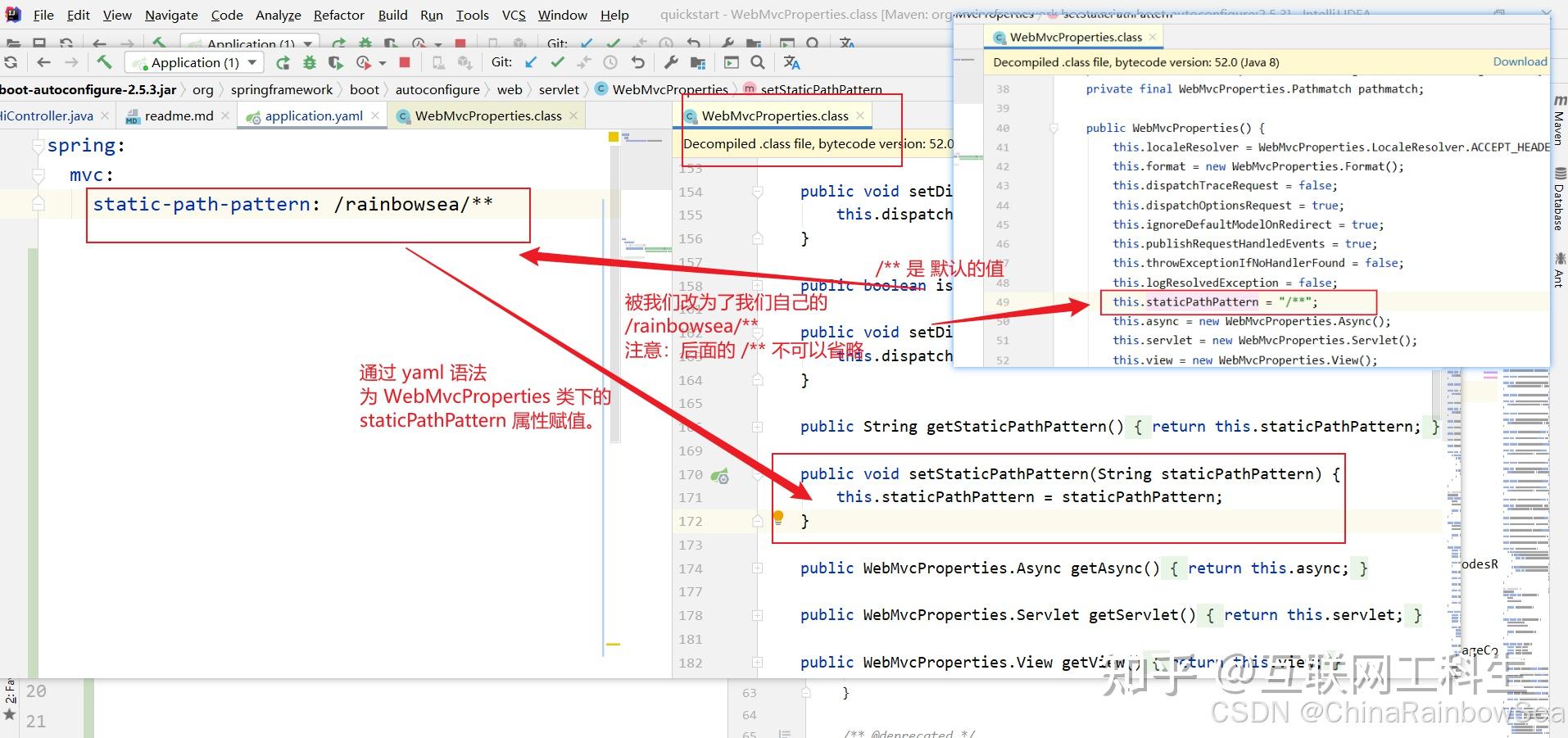
Task: Switch to the application.yaml tab
Action: [315, 115]
